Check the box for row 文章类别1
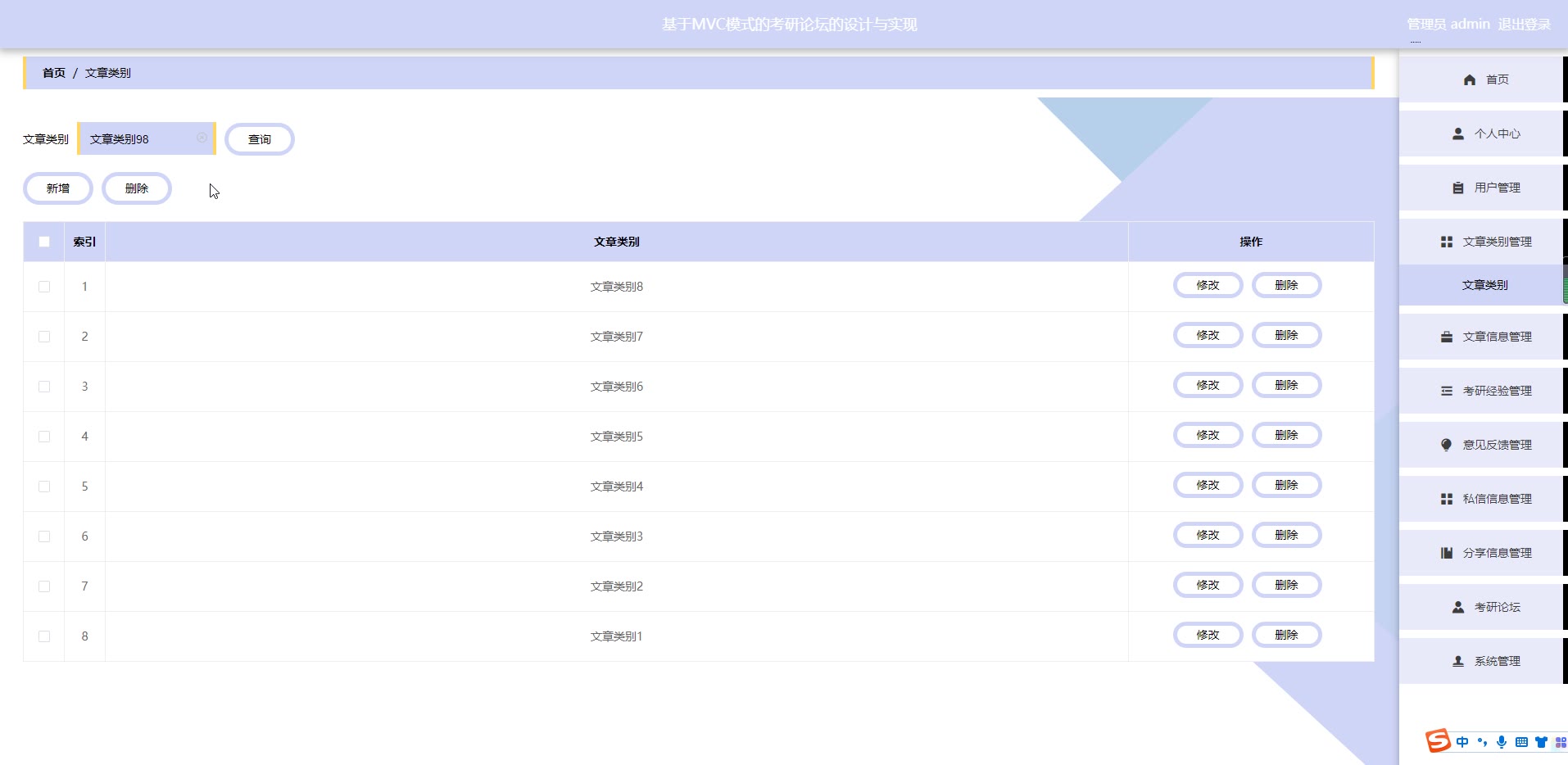This screenshot has height=765, width=1568. (44, 636)
